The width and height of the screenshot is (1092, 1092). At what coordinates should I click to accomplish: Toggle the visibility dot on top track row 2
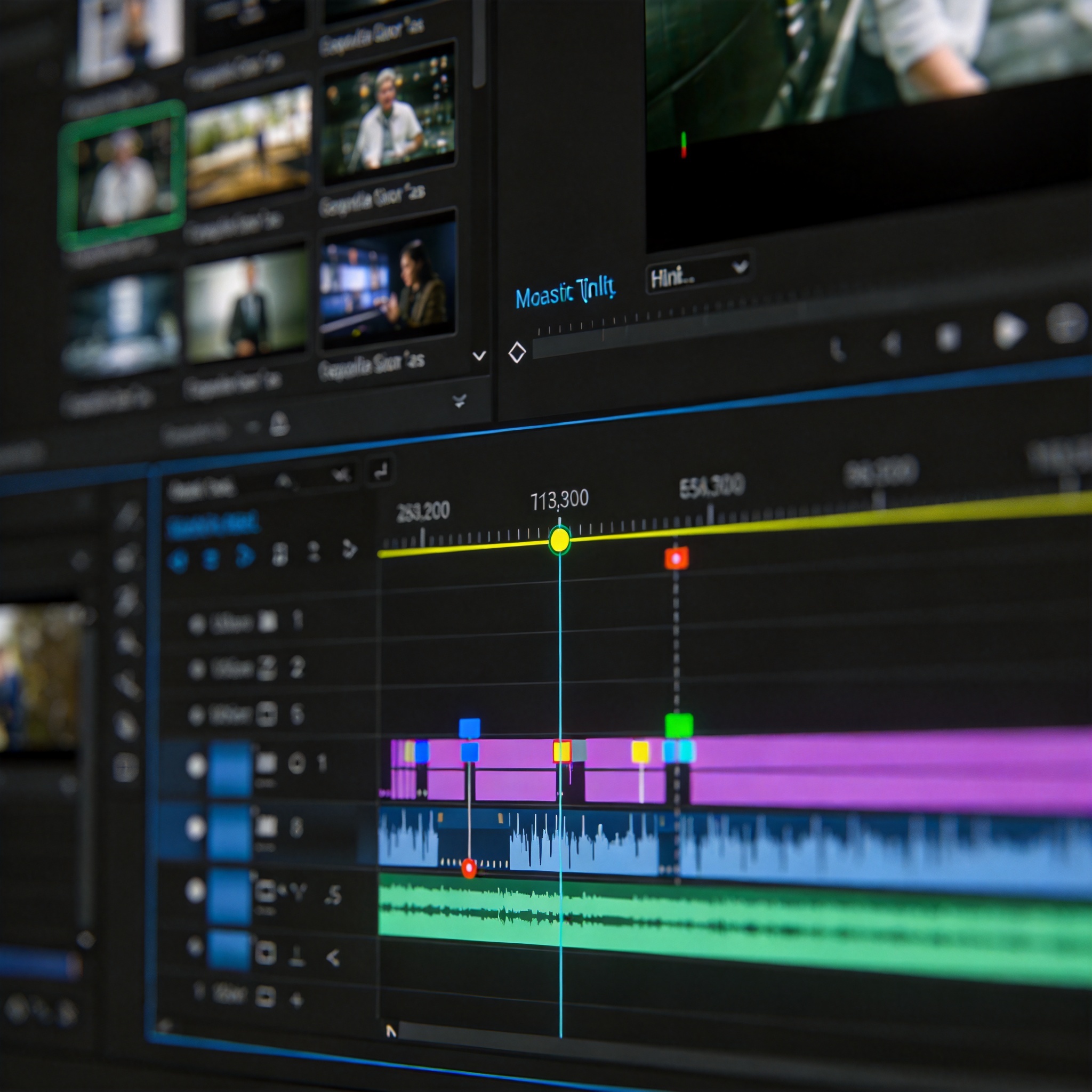197,670
